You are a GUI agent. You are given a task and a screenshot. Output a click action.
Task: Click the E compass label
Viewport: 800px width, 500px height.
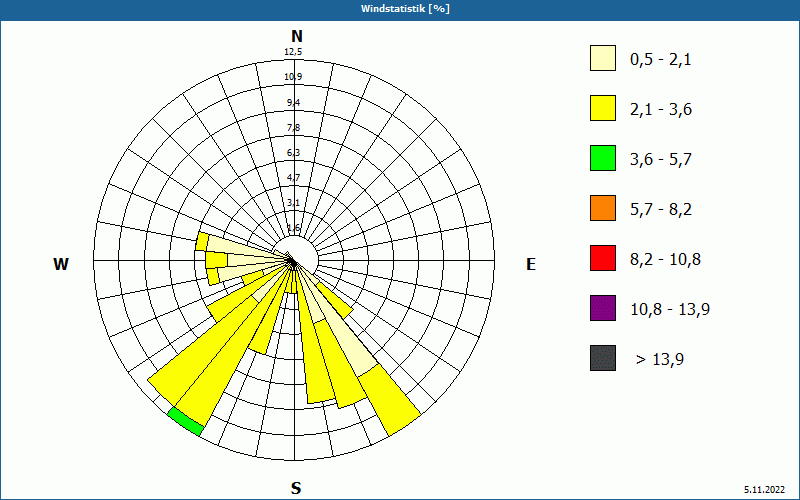(531, 264)
